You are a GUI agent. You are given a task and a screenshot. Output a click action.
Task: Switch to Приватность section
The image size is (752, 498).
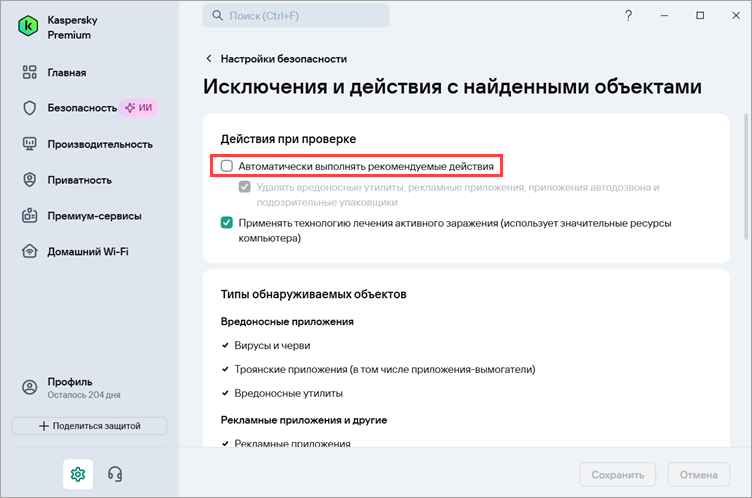coord(79,180)
